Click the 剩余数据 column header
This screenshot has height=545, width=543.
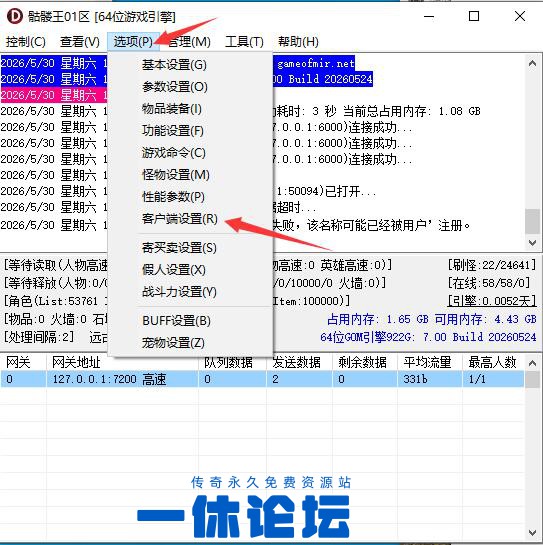[365, 363]
